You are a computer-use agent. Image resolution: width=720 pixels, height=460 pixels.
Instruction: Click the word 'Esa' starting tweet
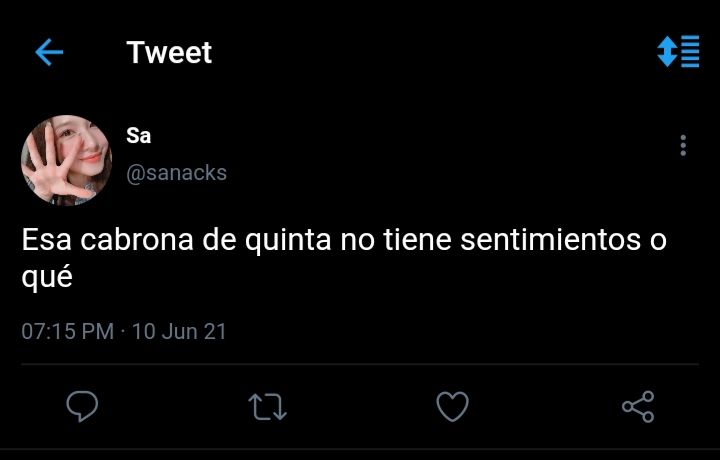(x=47, y=240)
